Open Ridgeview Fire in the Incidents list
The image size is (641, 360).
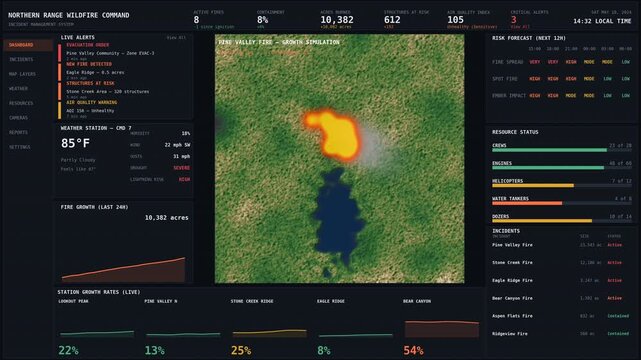point(510,334)
